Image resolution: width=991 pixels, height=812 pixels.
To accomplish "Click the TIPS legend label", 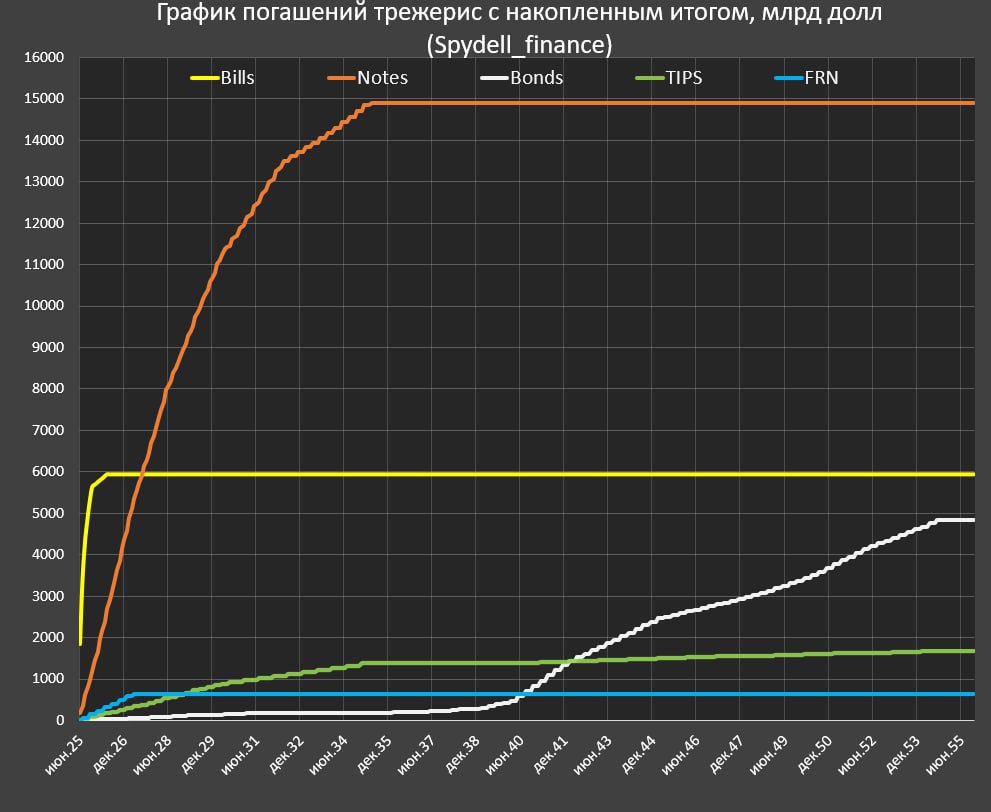I will [x=684, y=78].
